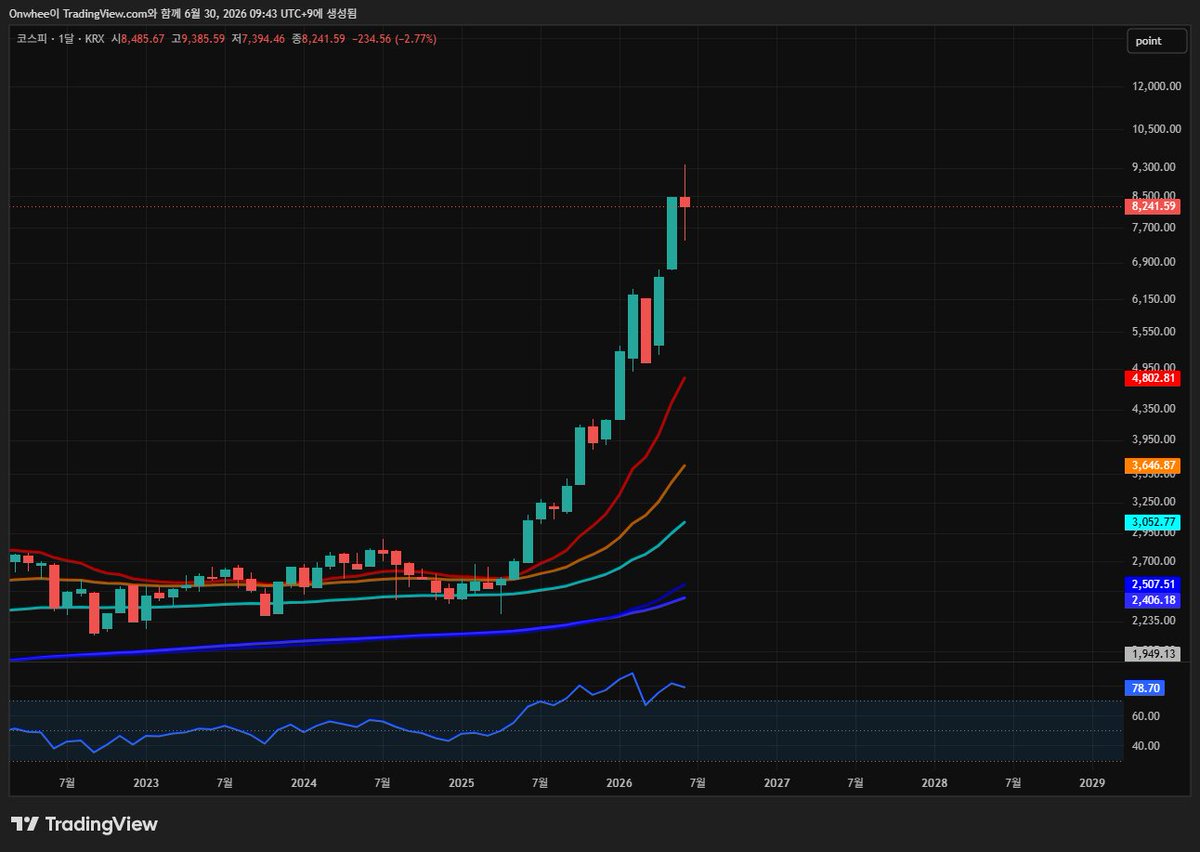Click the orange 3,646.87 price tag
1200x852 pixels.
(1153, 466)
